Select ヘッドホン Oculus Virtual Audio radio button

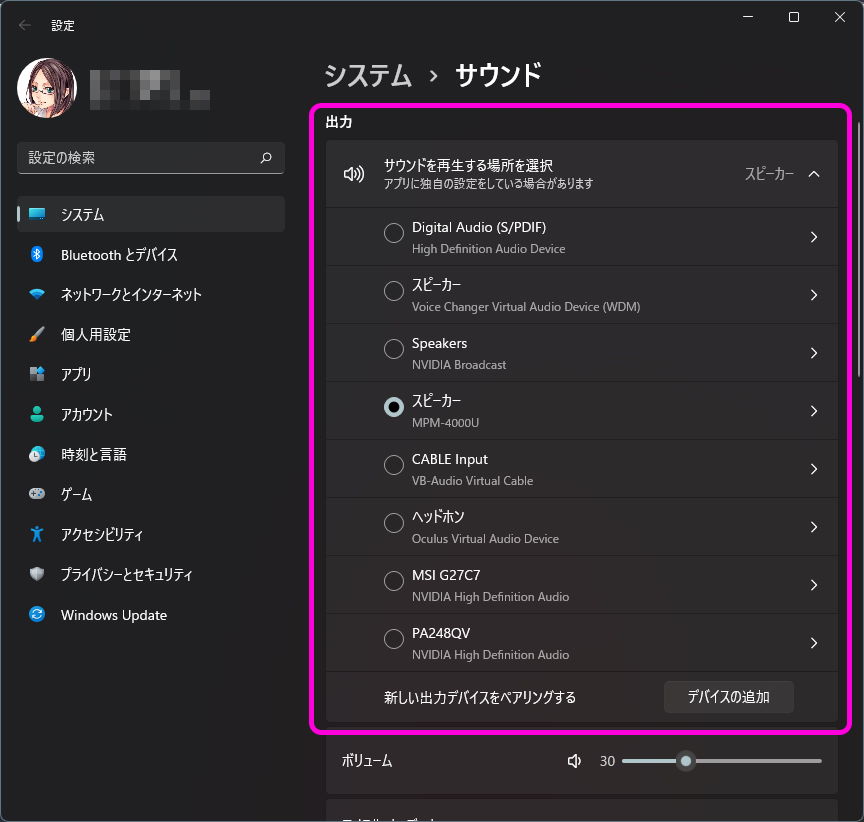tap(394, 527)
